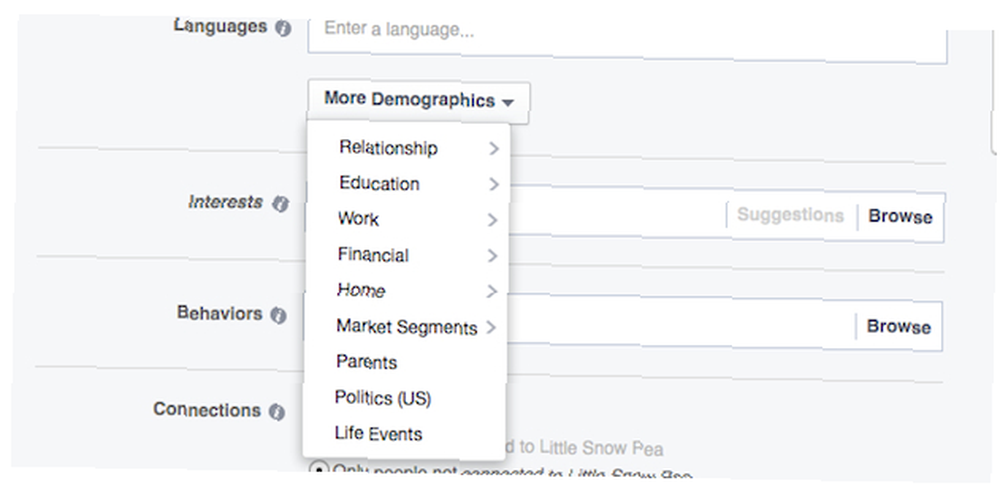Image resolution: width=1000 pixels, height=494 pixels.
Task: Open the Work submenu chevron
Action: point(492,220)
